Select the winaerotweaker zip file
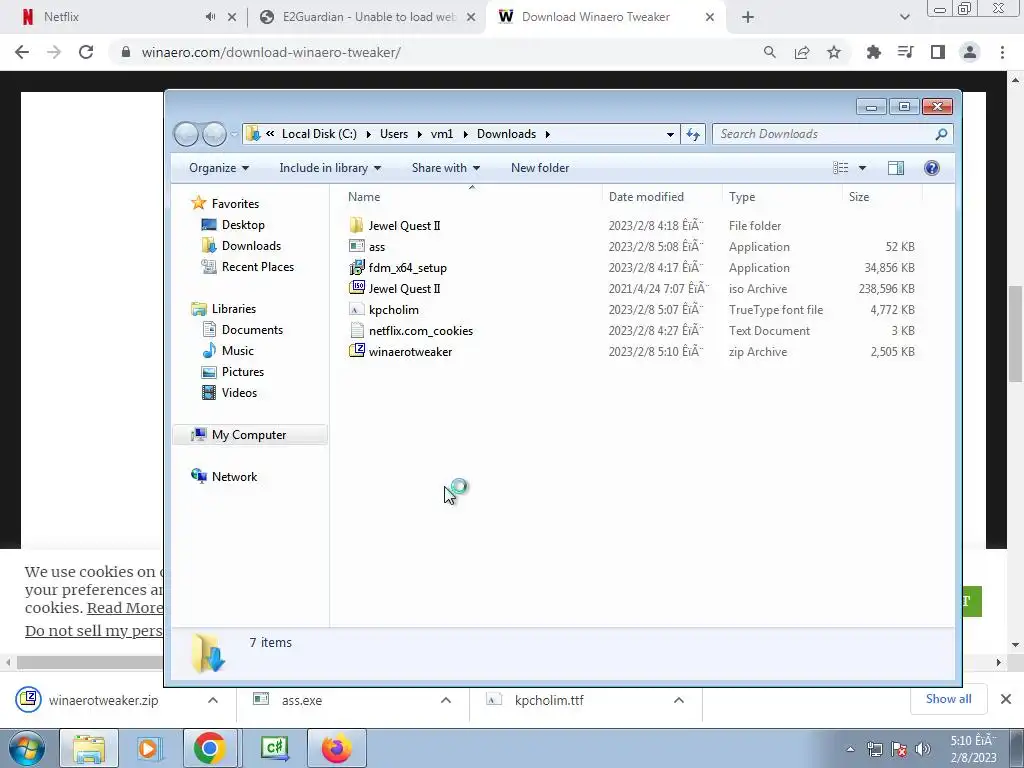Viewport: 1024px width, 768px height. (410, 351)
